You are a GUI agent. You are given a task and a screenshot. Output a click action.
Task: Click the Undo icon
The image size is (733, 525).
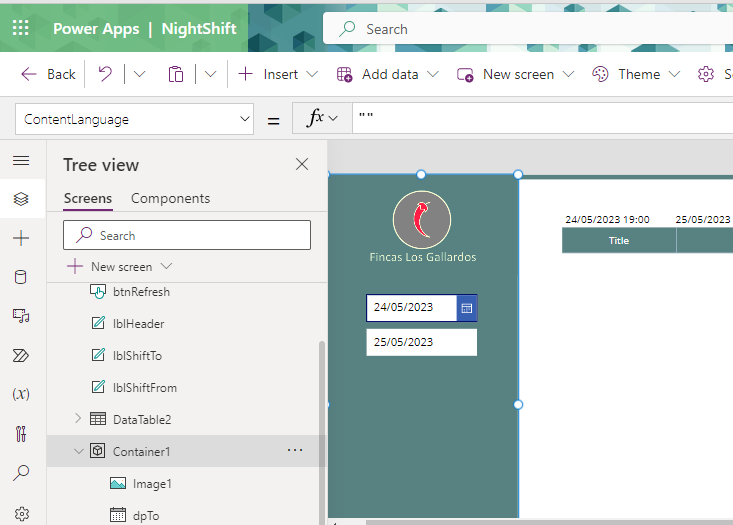tap(105, 74)
